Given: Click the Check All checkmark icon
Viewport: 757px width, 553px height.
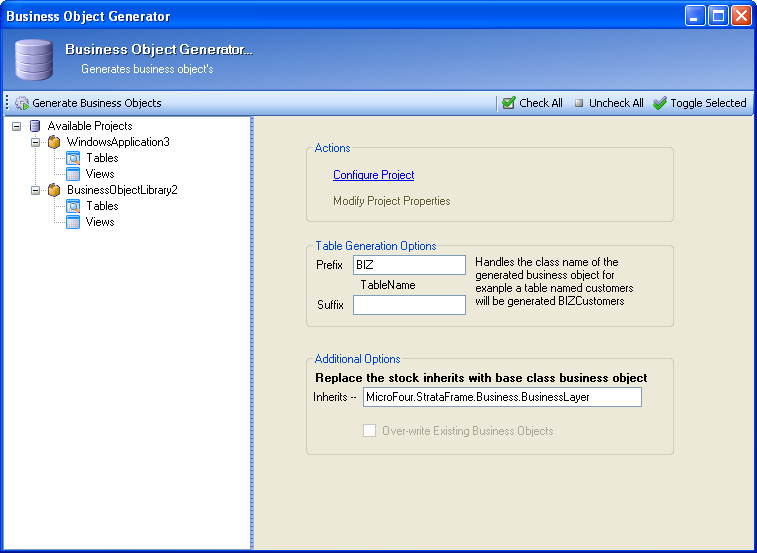Looking at the screenshot, I should click(509, 103).
